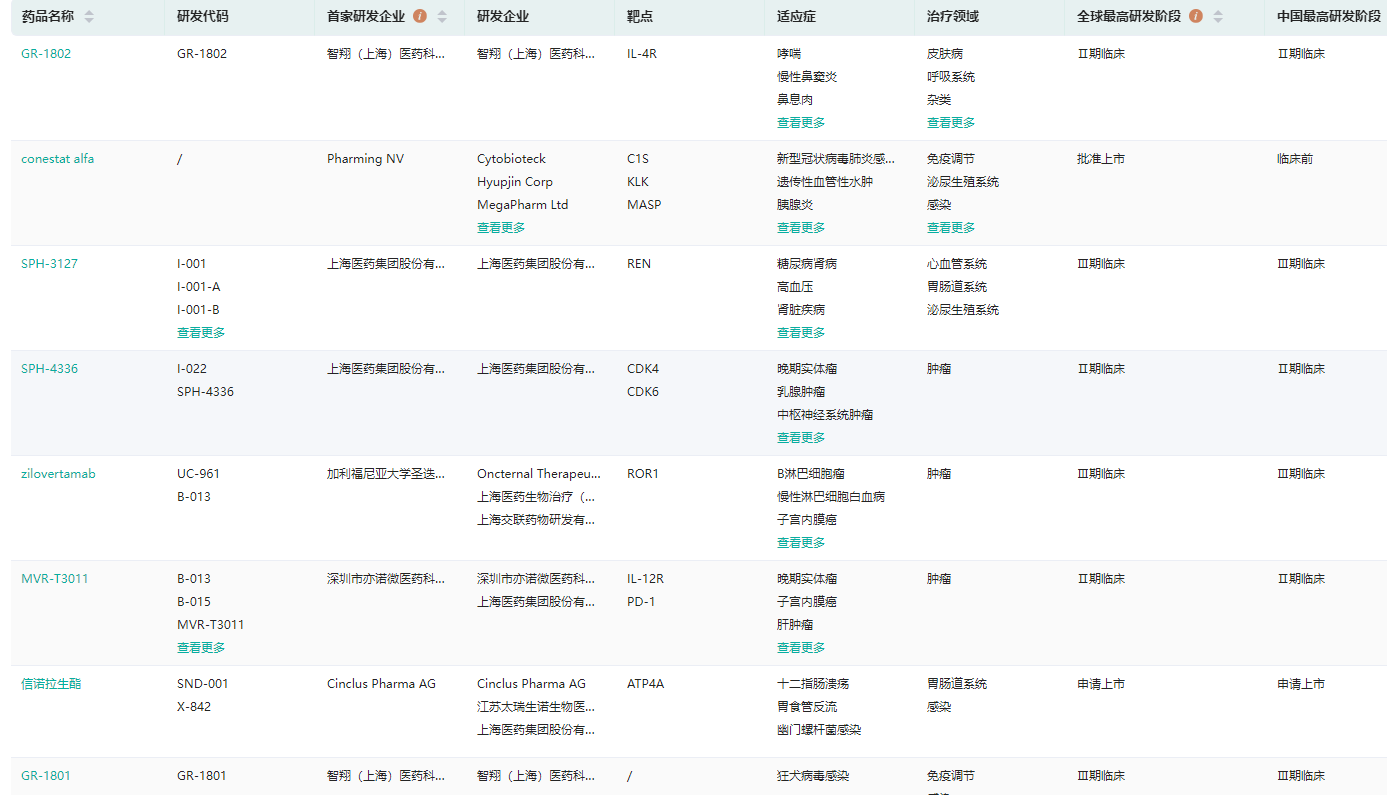Expand 研发代码 查看更多 in SPH-3127 row
Image resolution: width=1387 pixels, height=795 pixels.
pyautogui.click(x=201, y=333)
